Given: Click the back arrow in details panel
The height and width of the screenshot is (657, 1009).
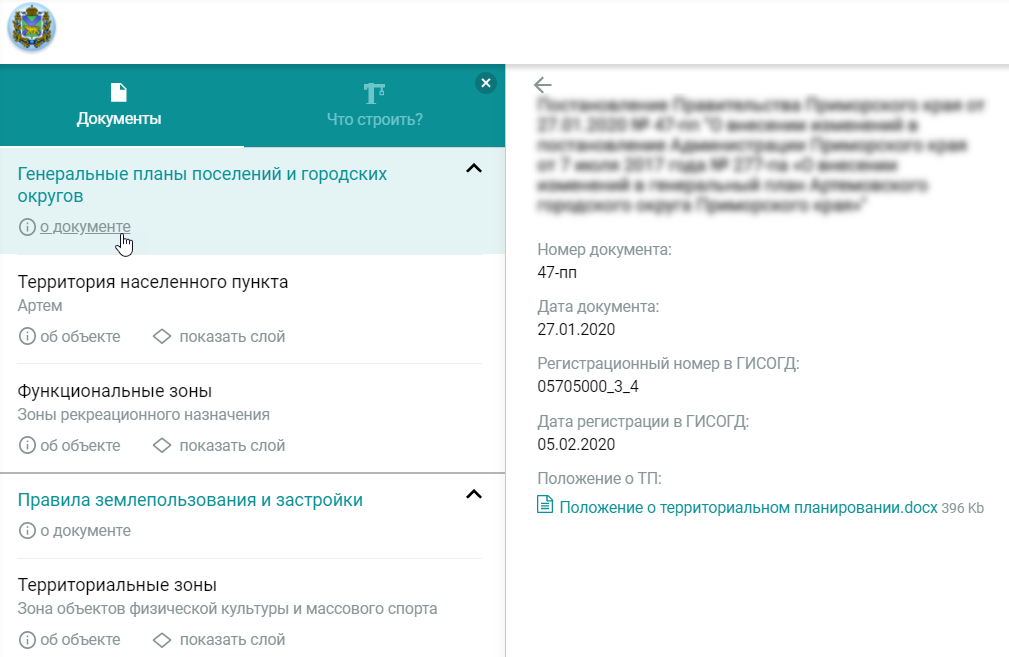Looking at the screenshot, I should coord(543,85).
